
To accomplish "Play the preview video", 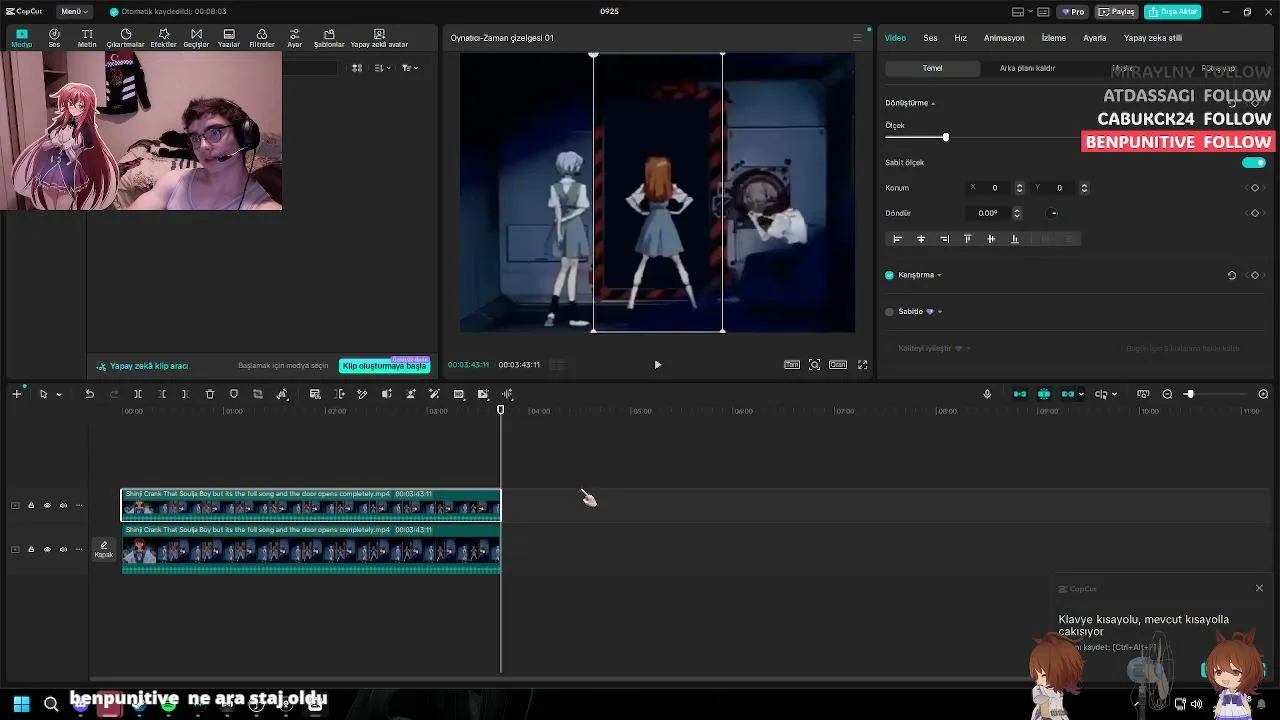I will (657, 365).
